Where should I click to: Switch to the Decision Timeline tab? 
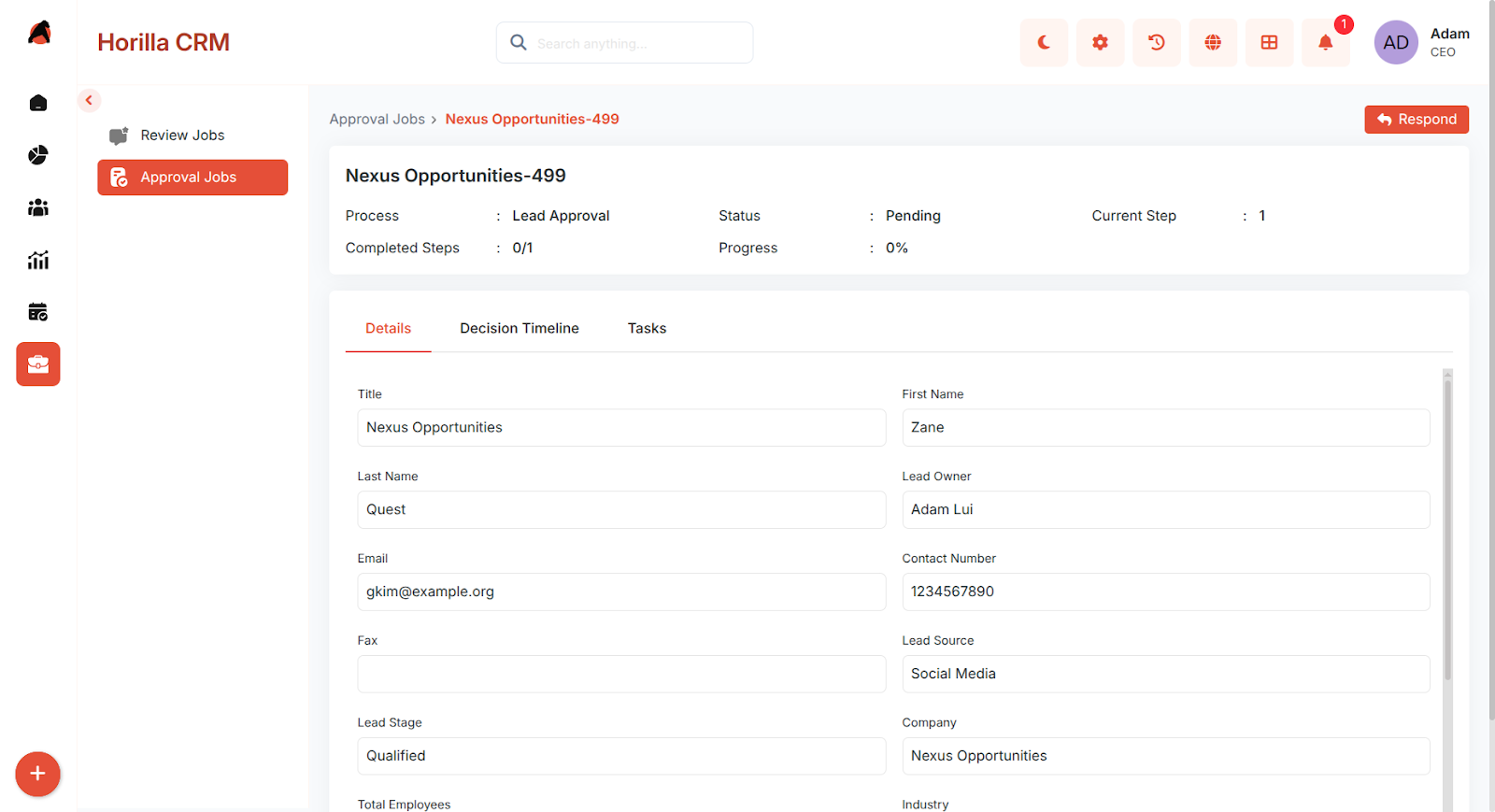click(x=520, y=329)
